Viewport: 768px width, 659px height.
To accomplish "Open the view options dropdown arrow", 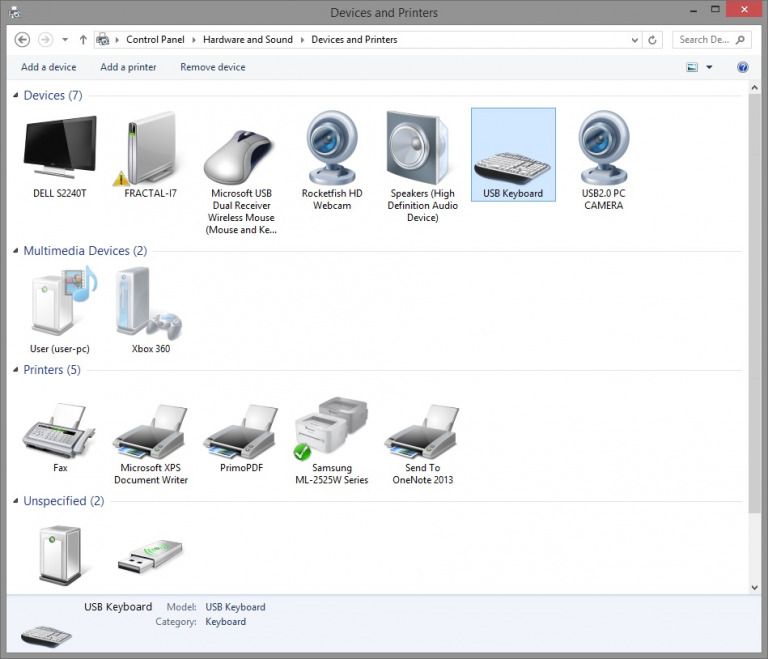I will tap(709, 67).
